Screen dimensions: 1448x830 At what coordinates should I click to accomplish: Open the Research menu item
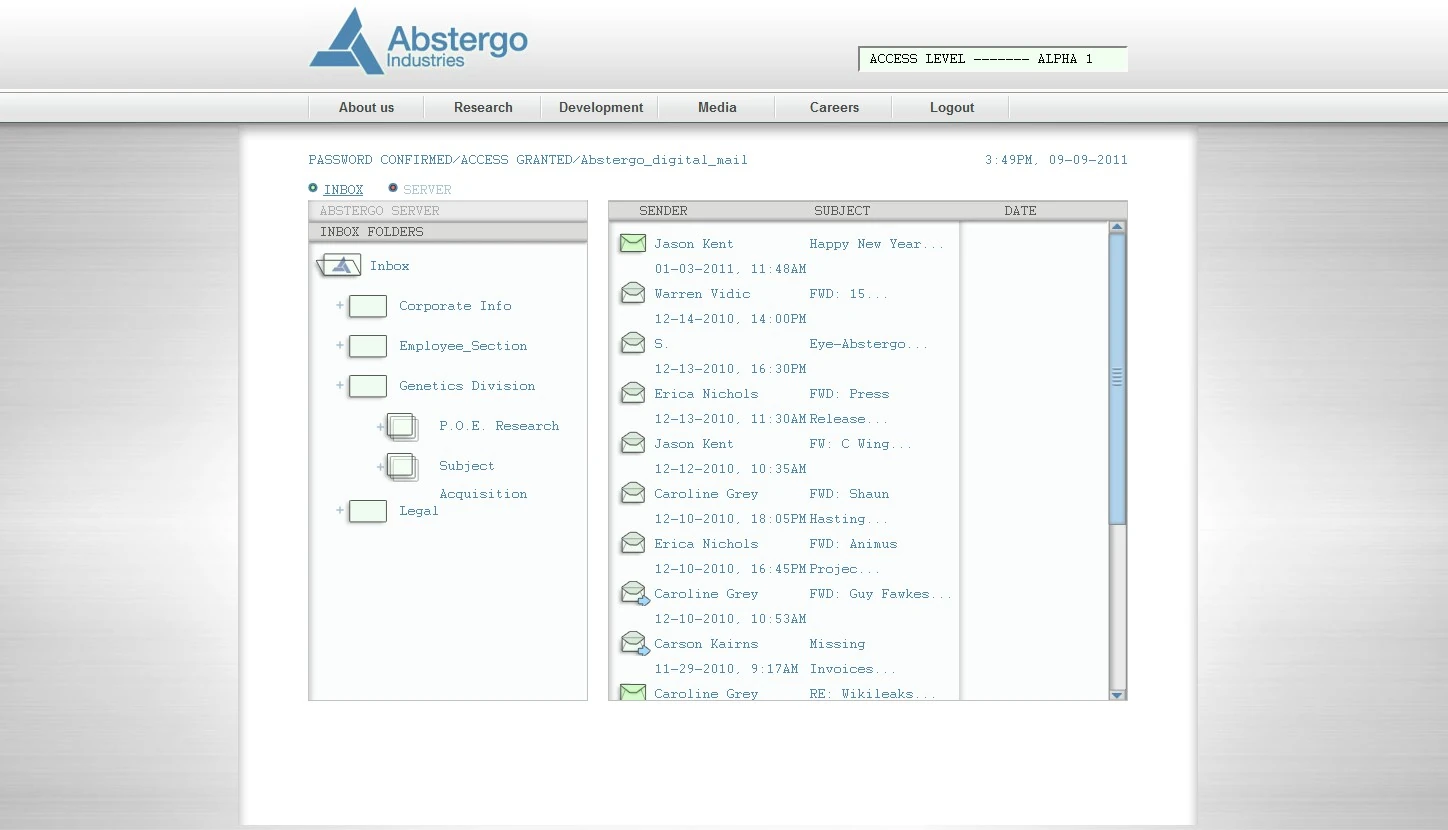483,107
